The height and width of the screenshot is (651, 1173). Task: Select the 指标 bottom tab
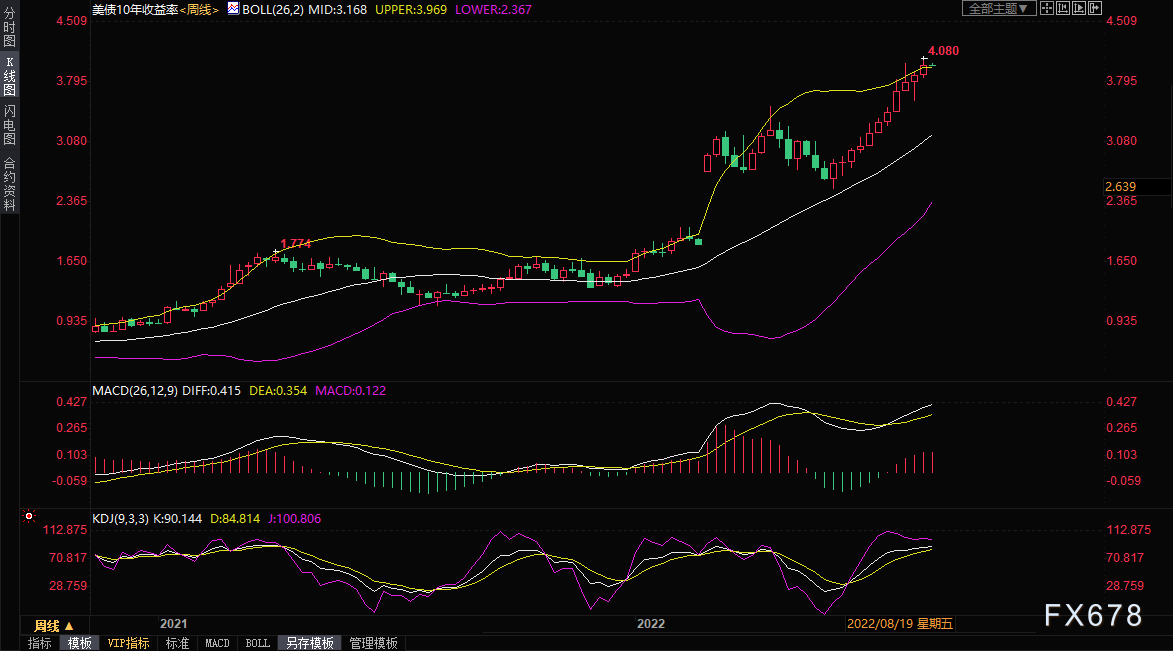pos(40,644)
